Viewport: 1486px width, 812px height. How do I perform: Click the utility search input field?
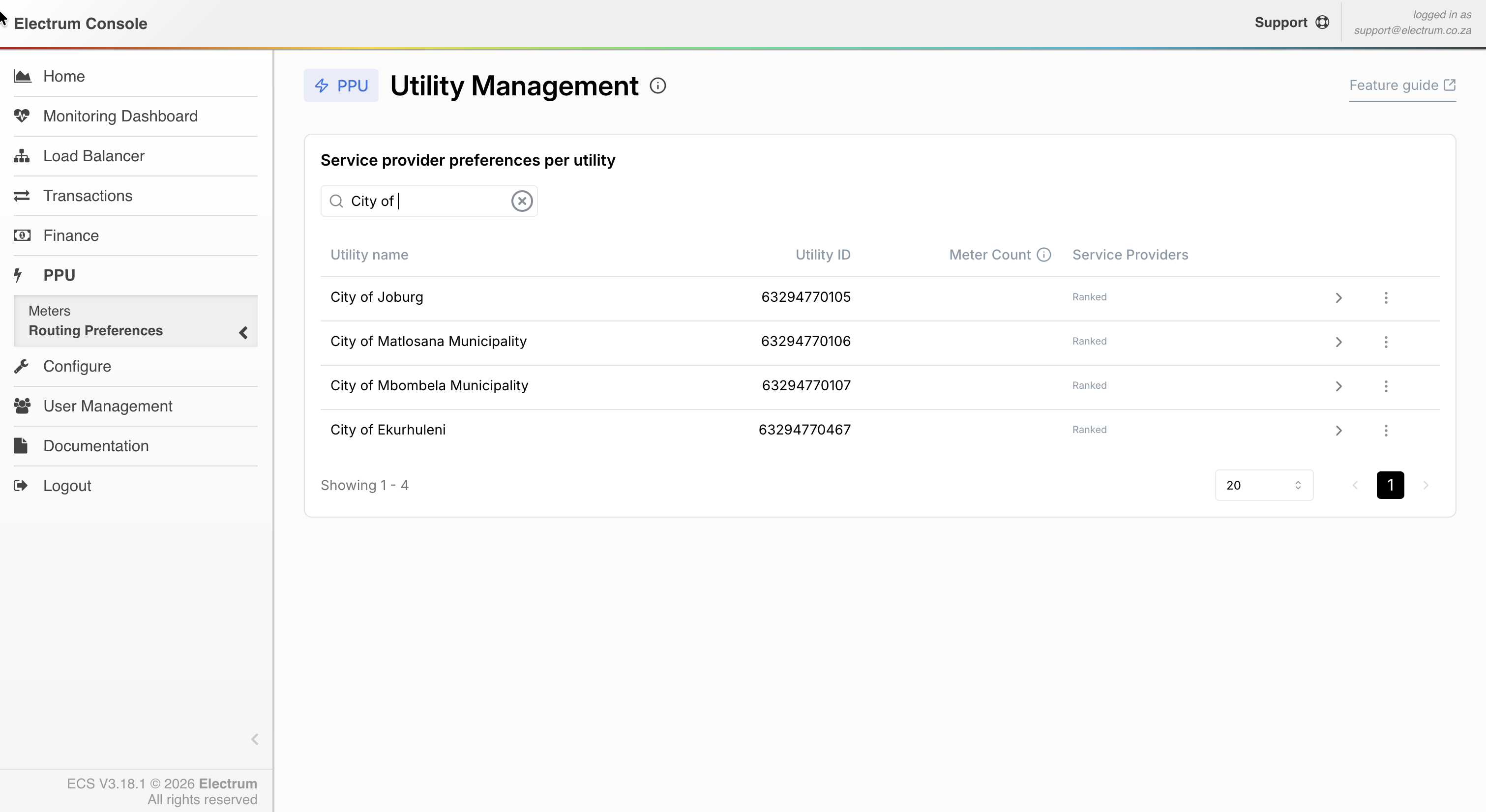[x=427, y=201]
